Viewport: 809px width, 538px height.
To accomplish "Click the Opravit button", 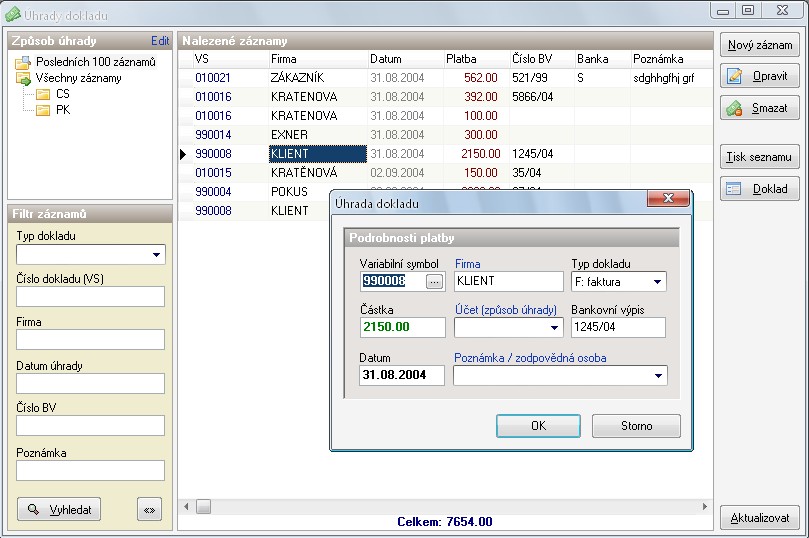I will point(759,76).
